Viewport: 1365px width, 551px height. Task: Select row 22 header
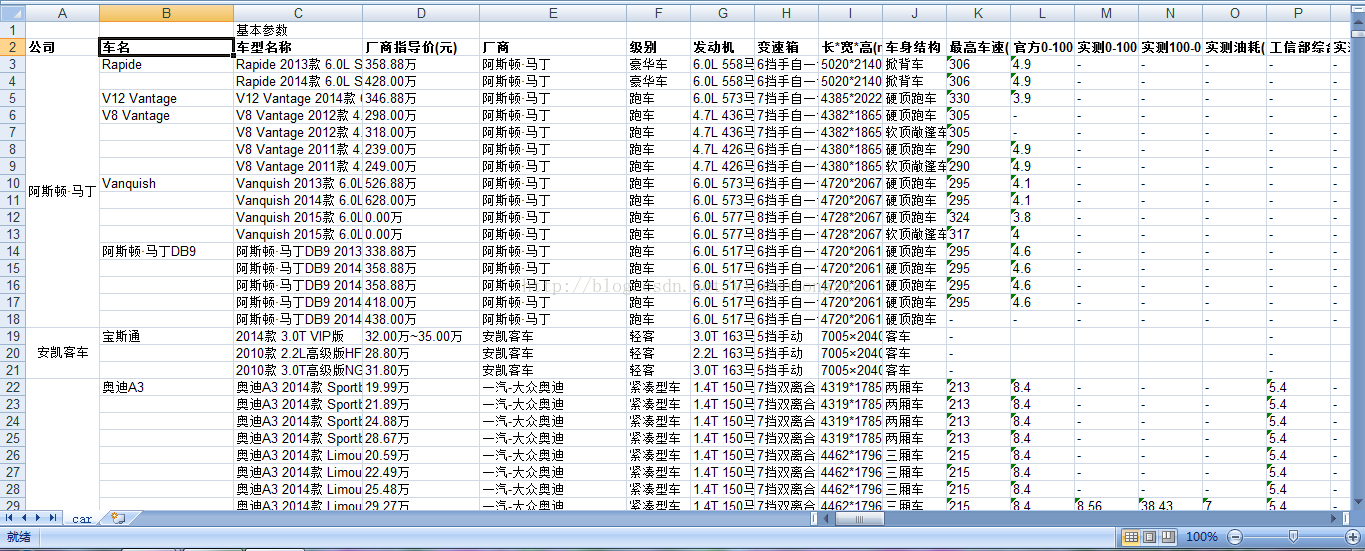coord(13,387)
